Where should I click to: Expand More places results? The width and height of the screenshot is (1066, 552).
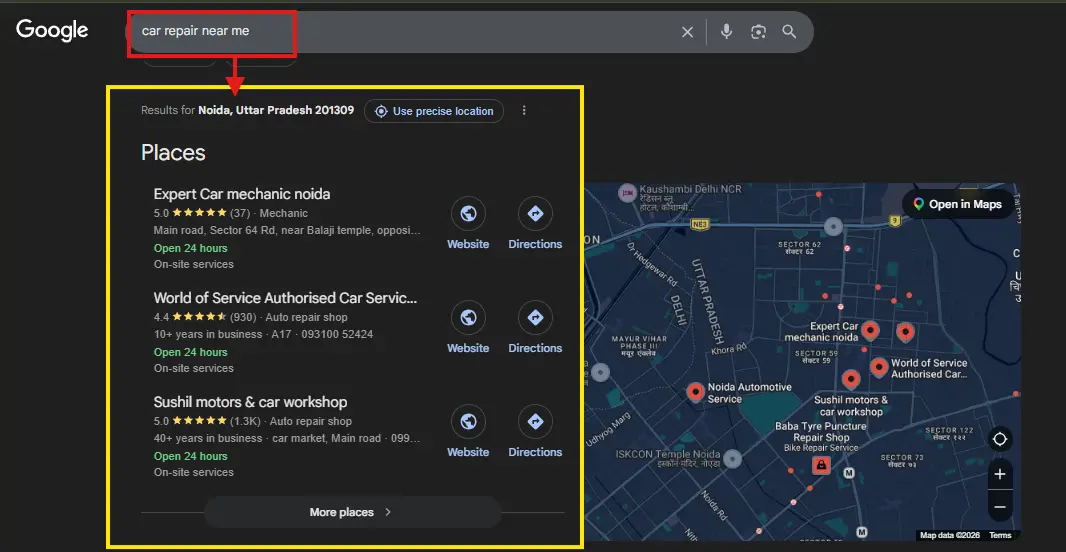(x=352, y=512)
